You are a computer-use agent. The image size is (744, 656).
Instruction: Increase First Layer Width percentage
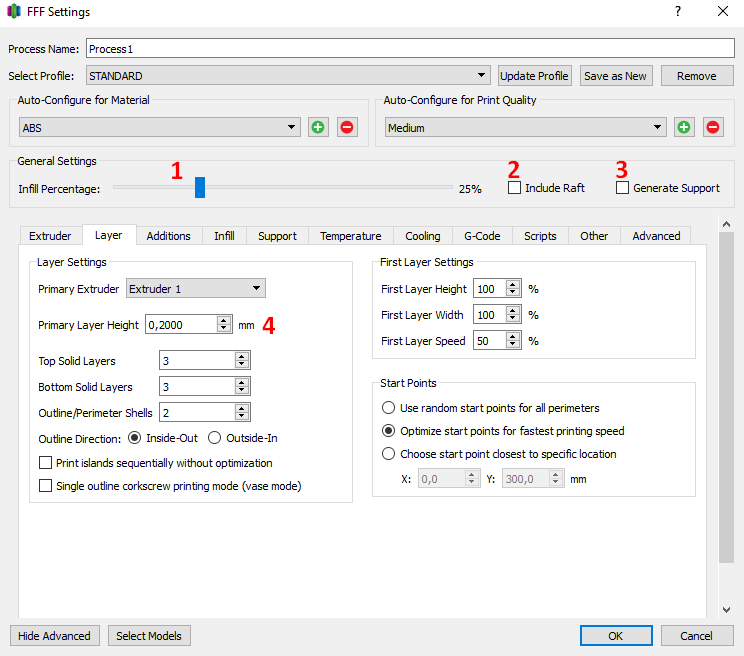[512, 311]
